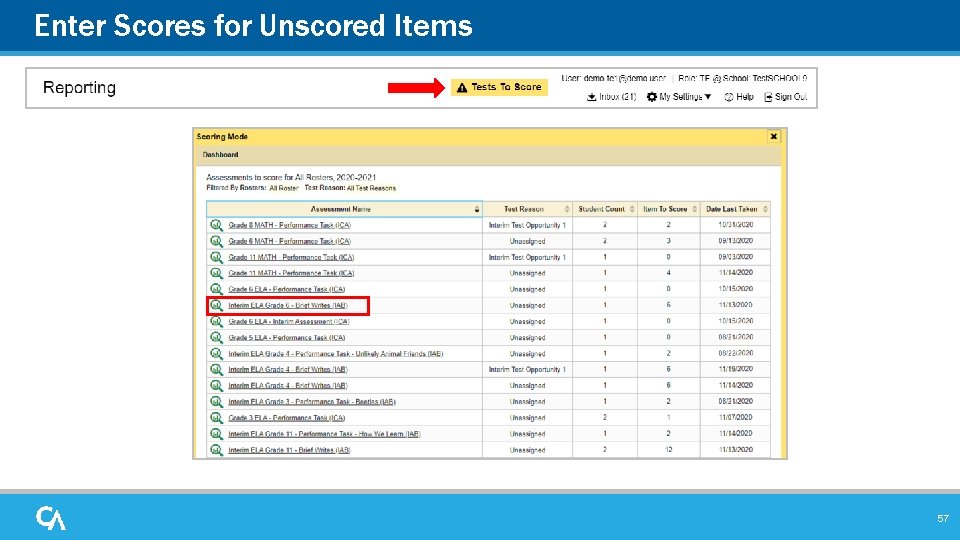Image resolution: width=960 pixels, height=540 pixels.
Task: Click magnifier icon for Grade 6 MATH Performance Task
Action: tap(217, 241)
